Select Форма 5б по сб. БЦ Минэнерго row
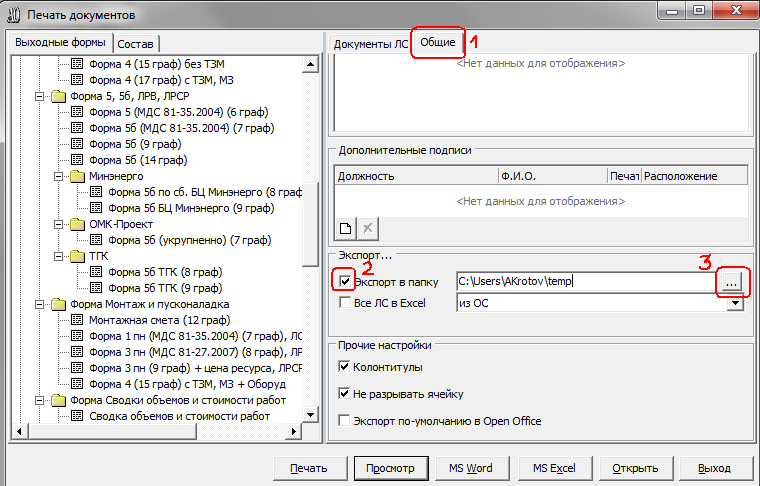760x486 pixels. (205, 192)
